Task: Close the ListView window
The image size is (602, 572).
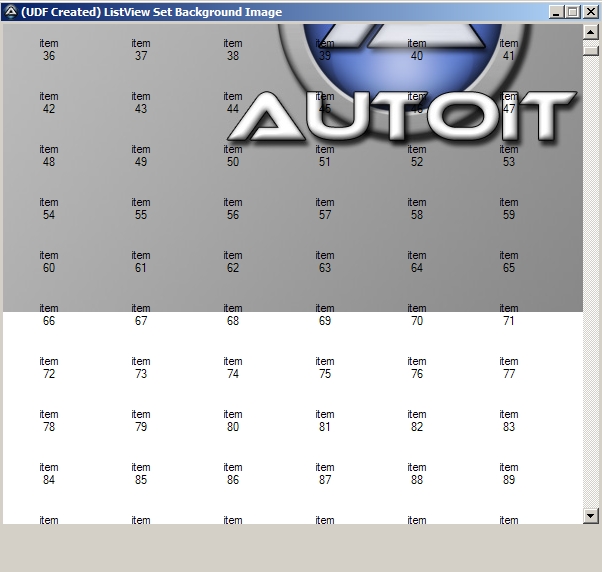Action: click(x=590, y=12)
